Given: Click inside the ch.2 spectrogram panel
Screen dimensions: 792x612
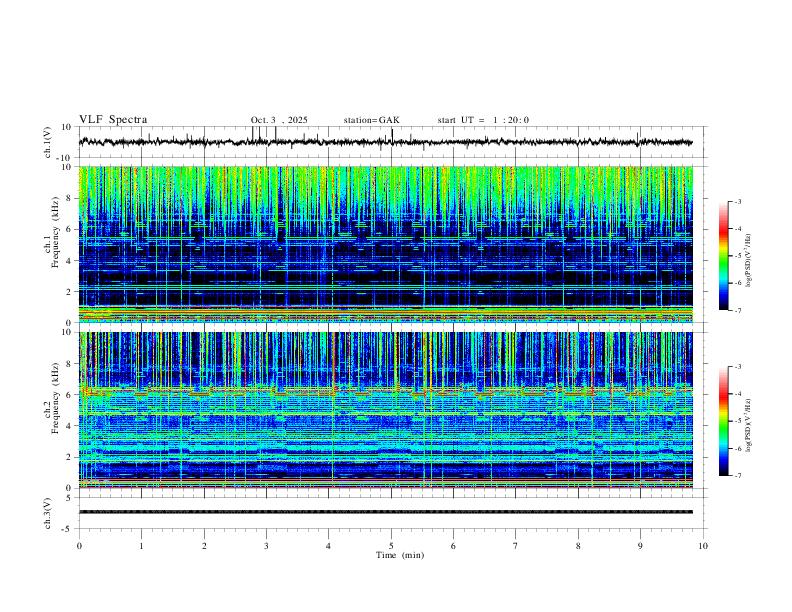Looking at the screenshot, I should point(386,410).
